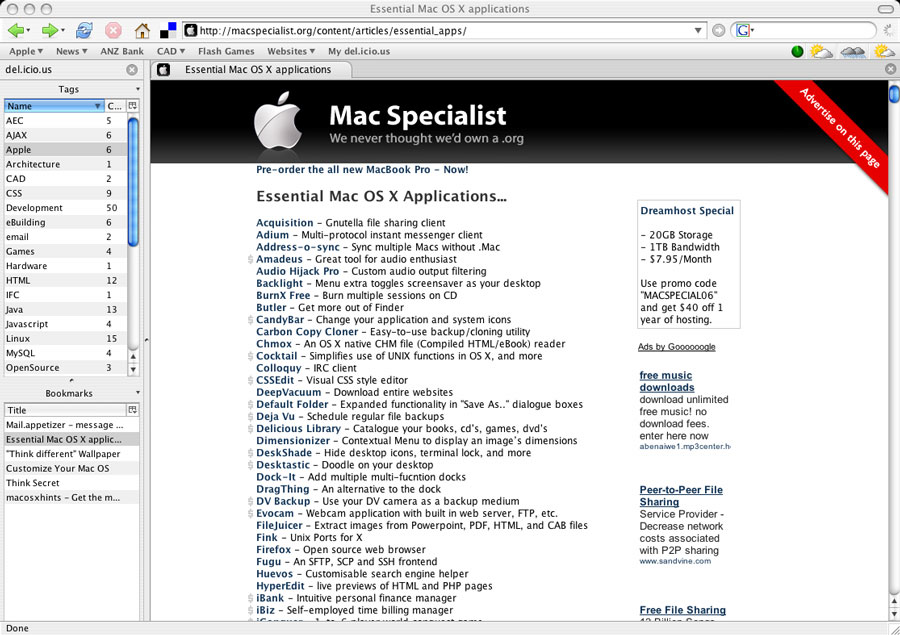The width and height of the screenshot is (900, 635).
Task: Open the CAD bookmarks folder menu
Action: pos(171,51)
